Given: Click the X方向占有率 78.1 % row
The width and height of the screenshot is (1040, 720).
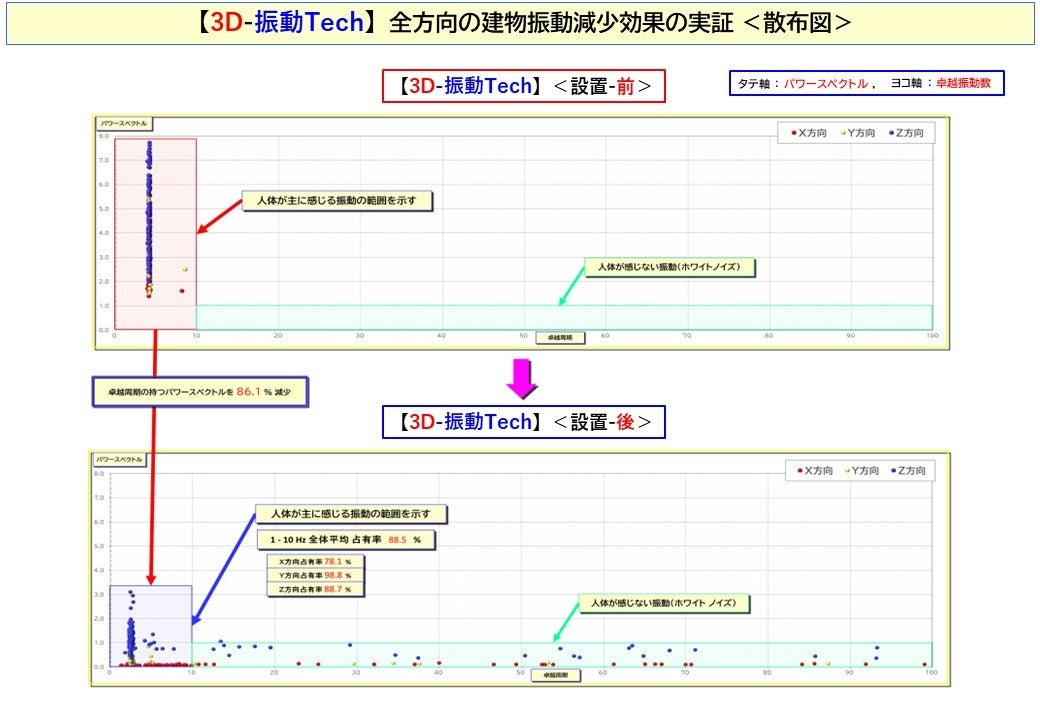Looking at the screenshot, I should [x=315, y=562].
